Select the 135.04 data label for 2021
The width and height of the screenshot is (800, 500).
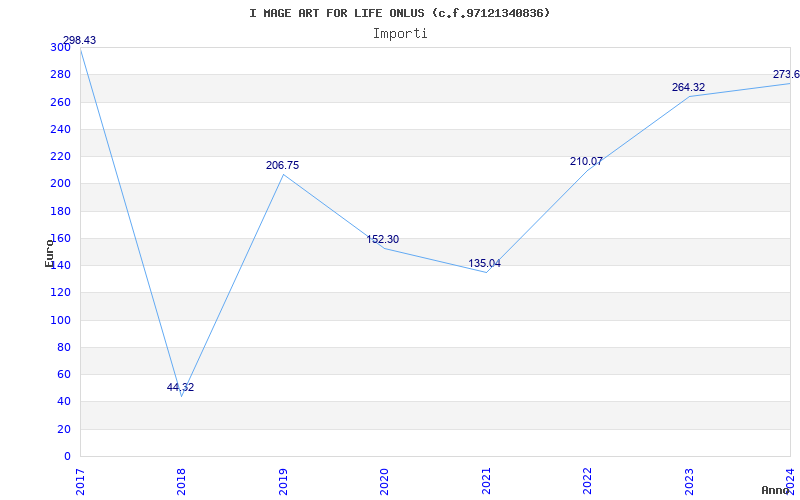point(484,264)
